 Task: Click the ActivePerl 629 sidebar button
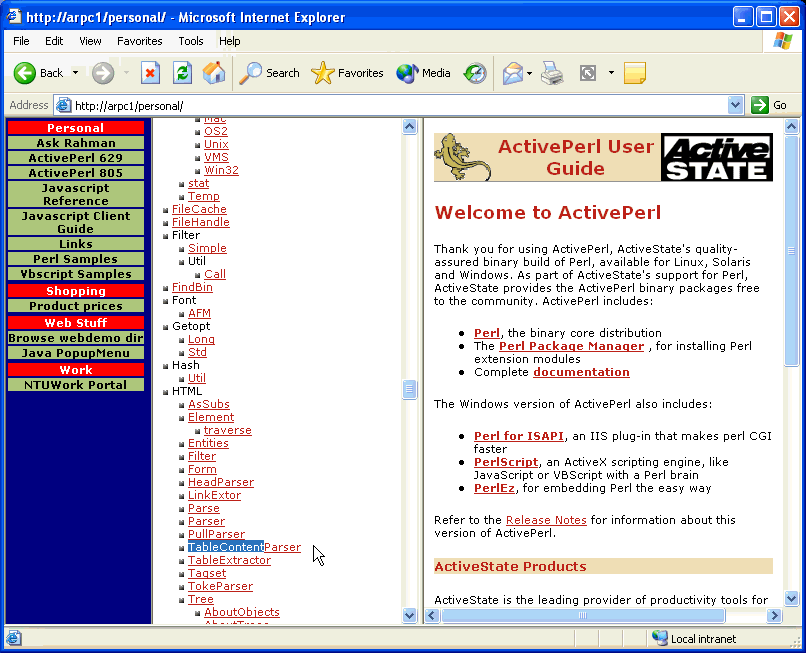[x=76, y=158]
